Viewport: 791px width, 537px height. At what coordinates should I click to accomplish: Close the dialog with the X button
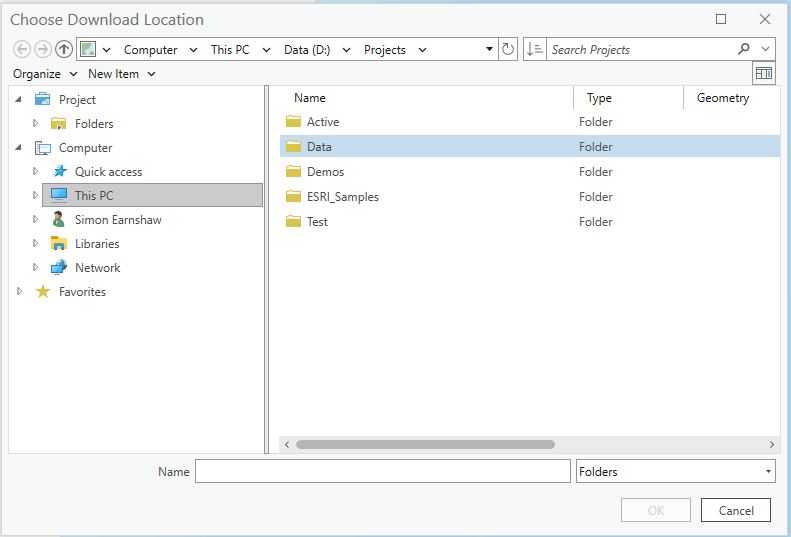point(765,19)
